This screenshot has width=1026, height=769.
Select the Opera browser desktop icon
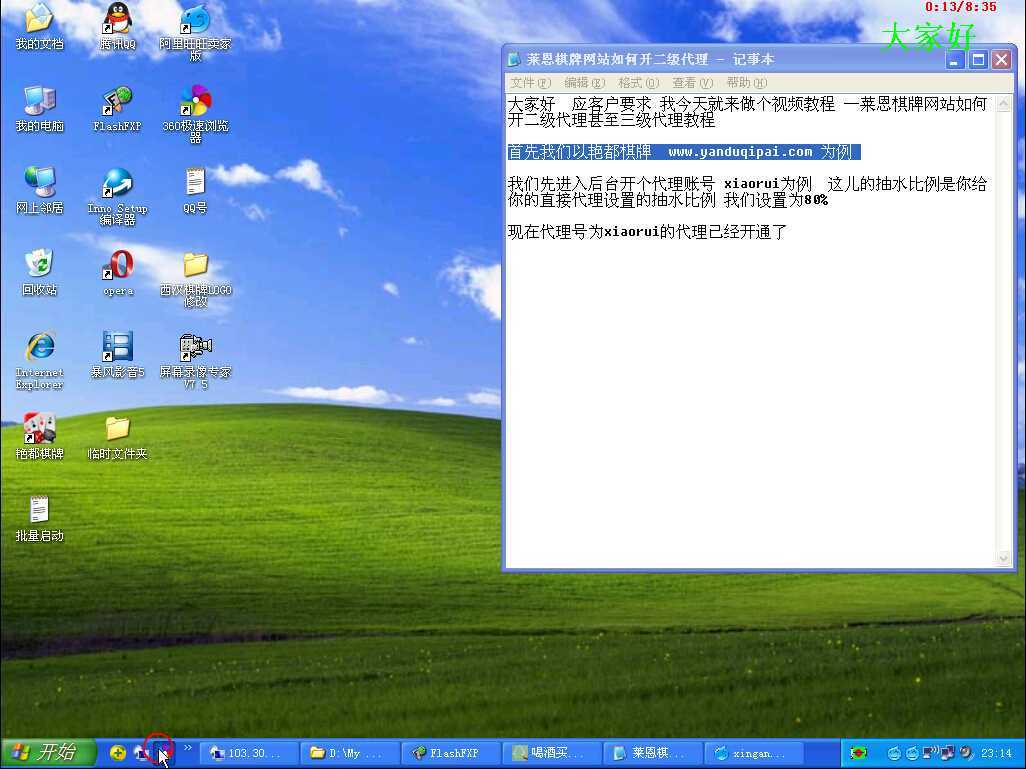tap(118, 266)
